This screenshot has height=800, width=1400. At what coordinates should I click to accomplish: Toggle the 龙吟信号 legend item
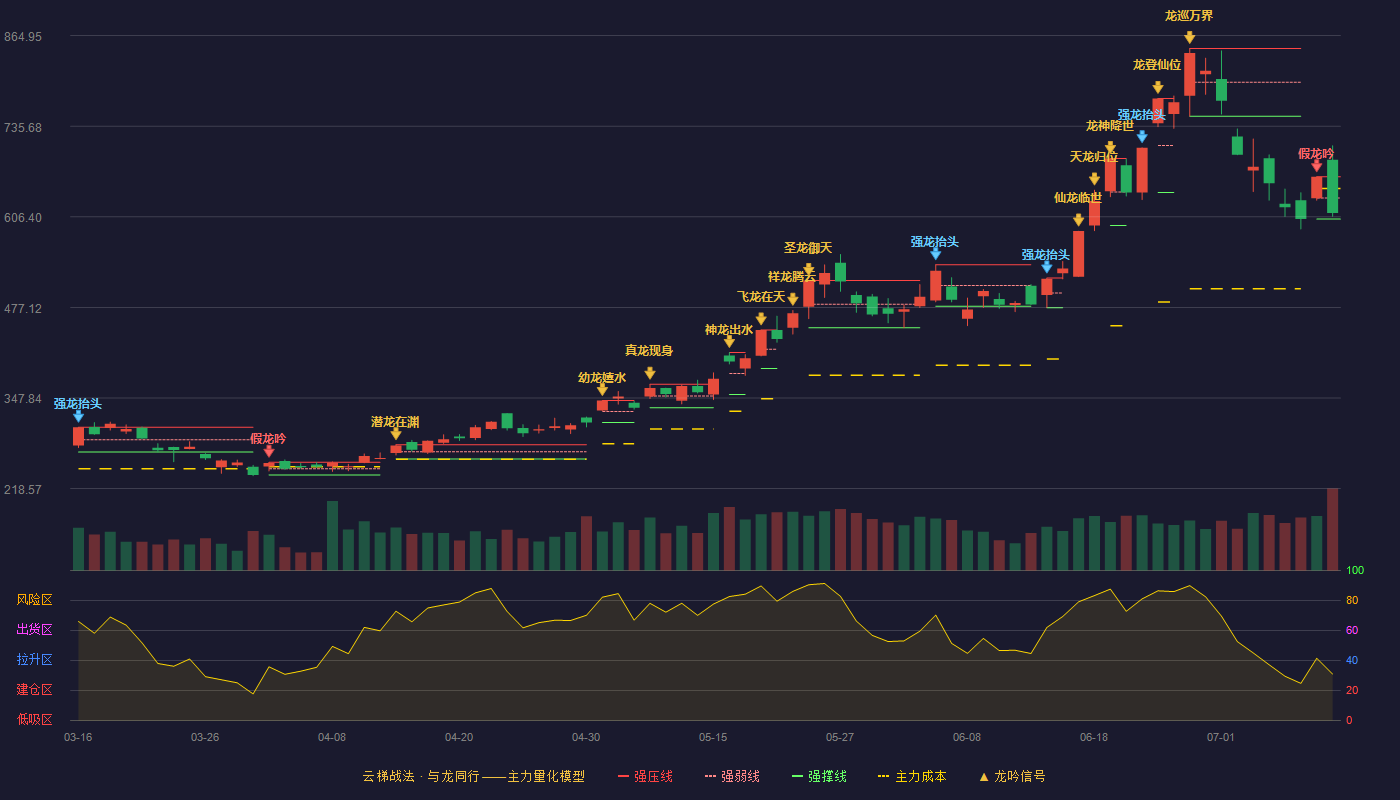(x=1012, y=776)
